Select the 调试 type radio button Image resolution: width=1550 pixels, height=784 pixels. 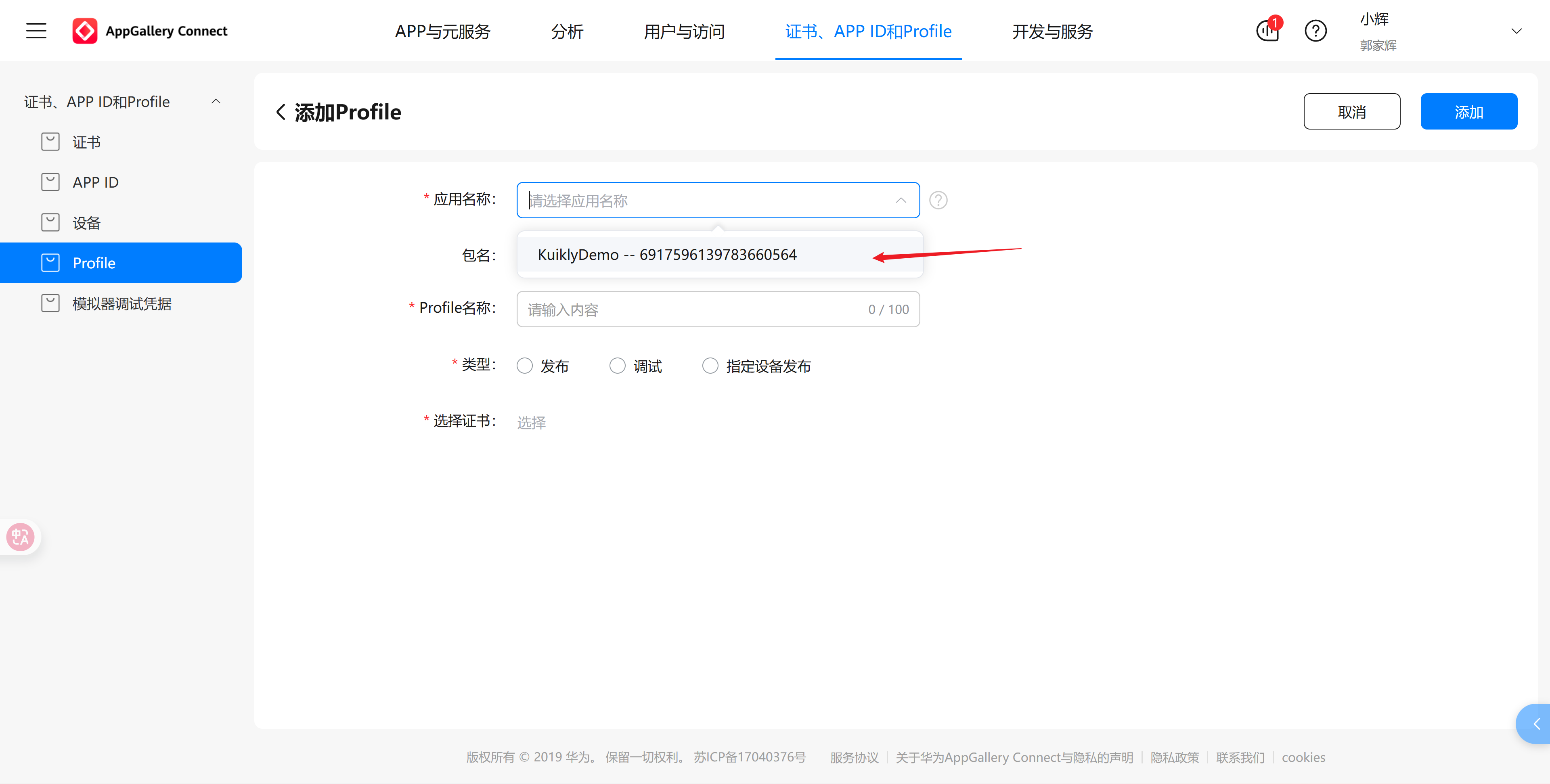[617, 365]
